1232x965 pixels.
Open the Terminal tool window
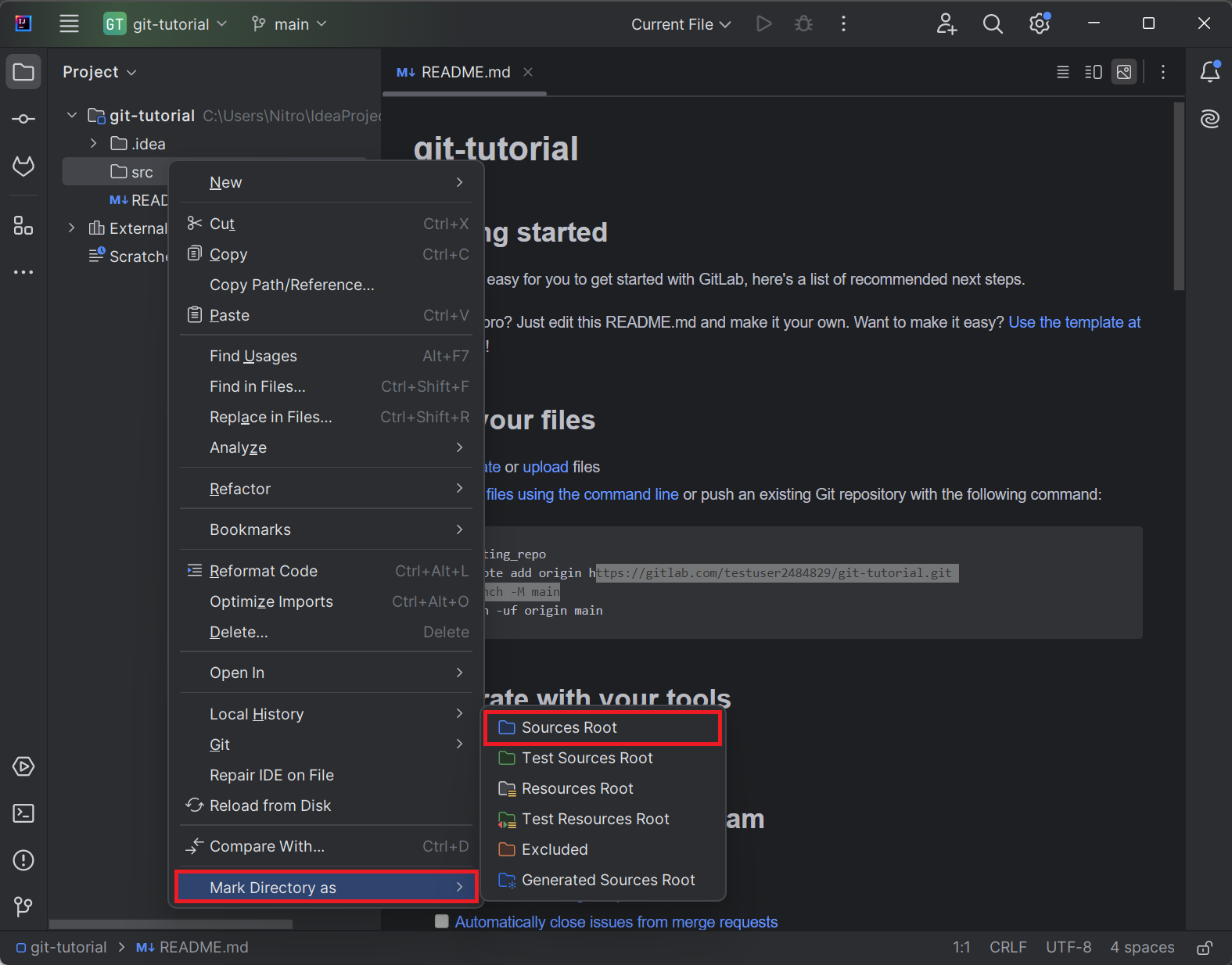23,813
